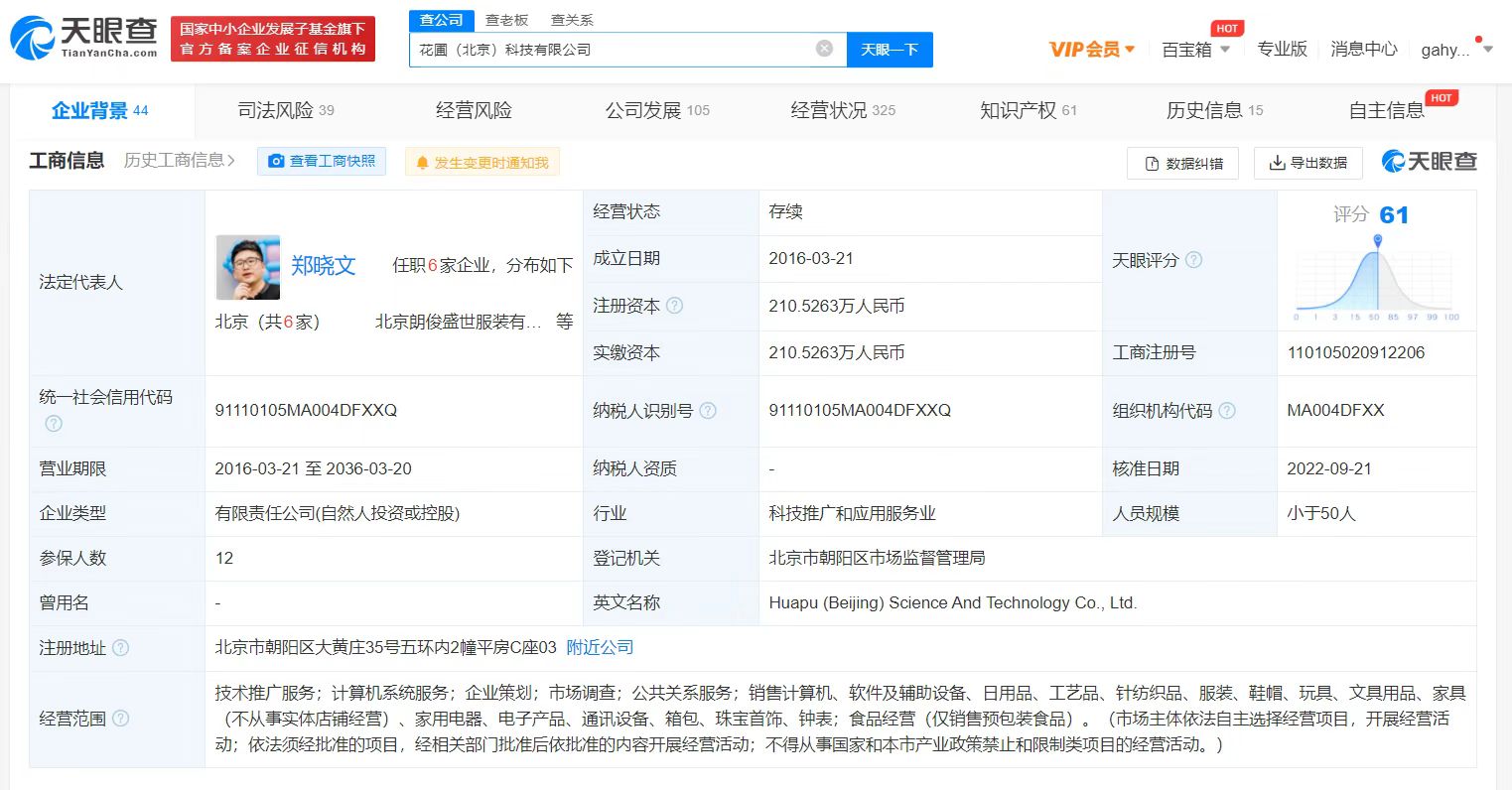The image size is (1512, 790).
Task: Click the help icon next to 注册地址
Action: point(120,648)
